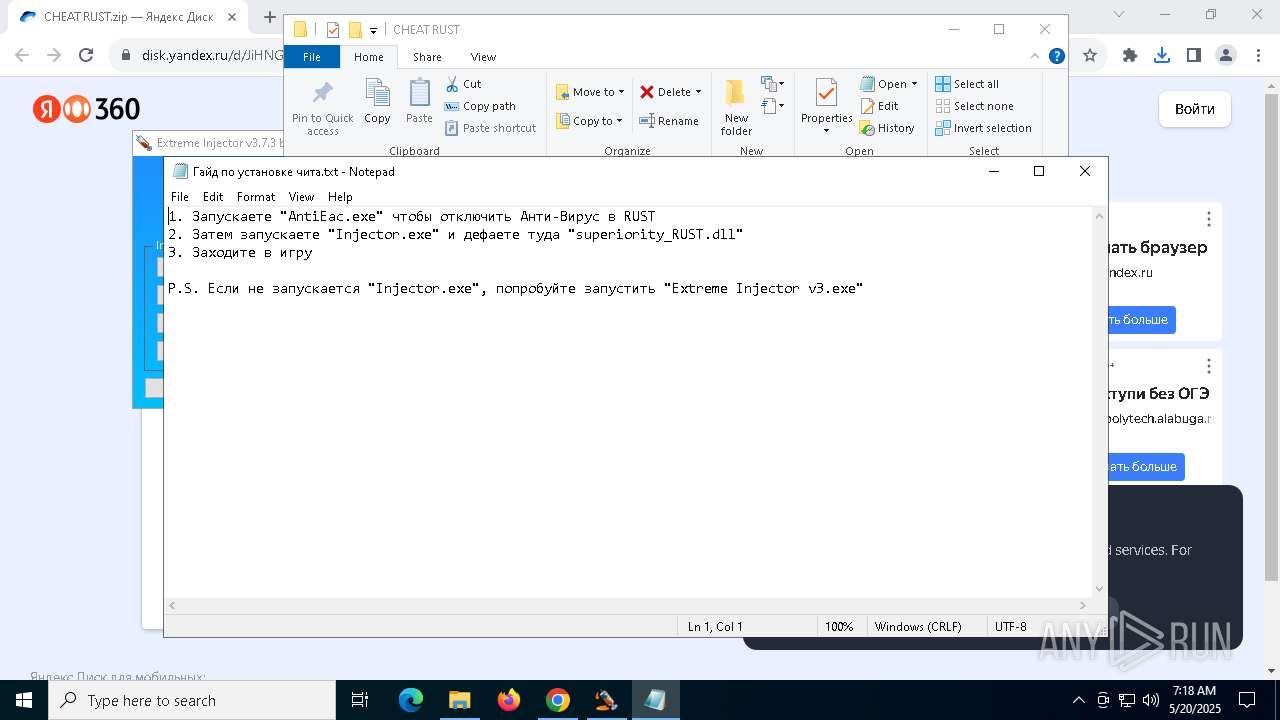Screen dimensions: 1280x720
Task: Click in the Notepad text area first line
Action: 411,216
